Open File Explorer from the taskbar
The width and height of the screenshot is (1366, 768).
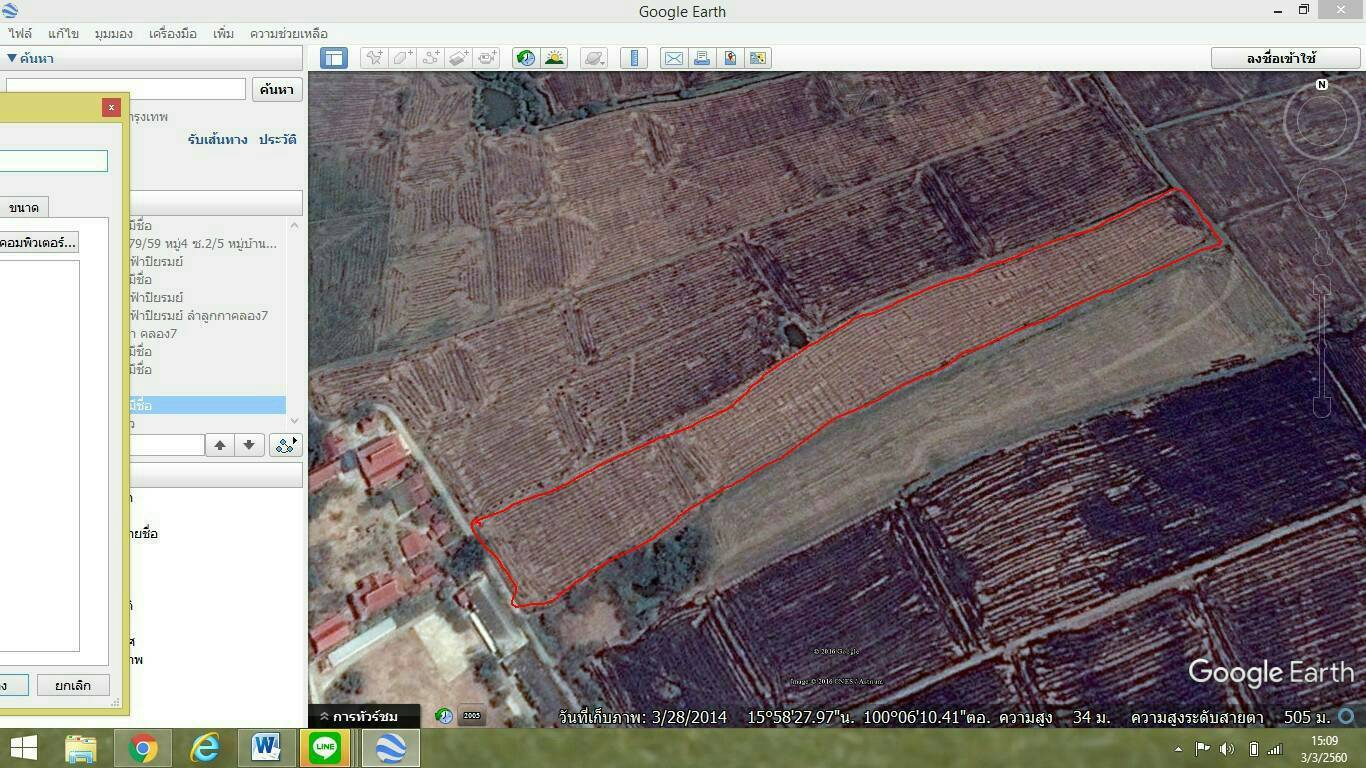coord(81,748)
